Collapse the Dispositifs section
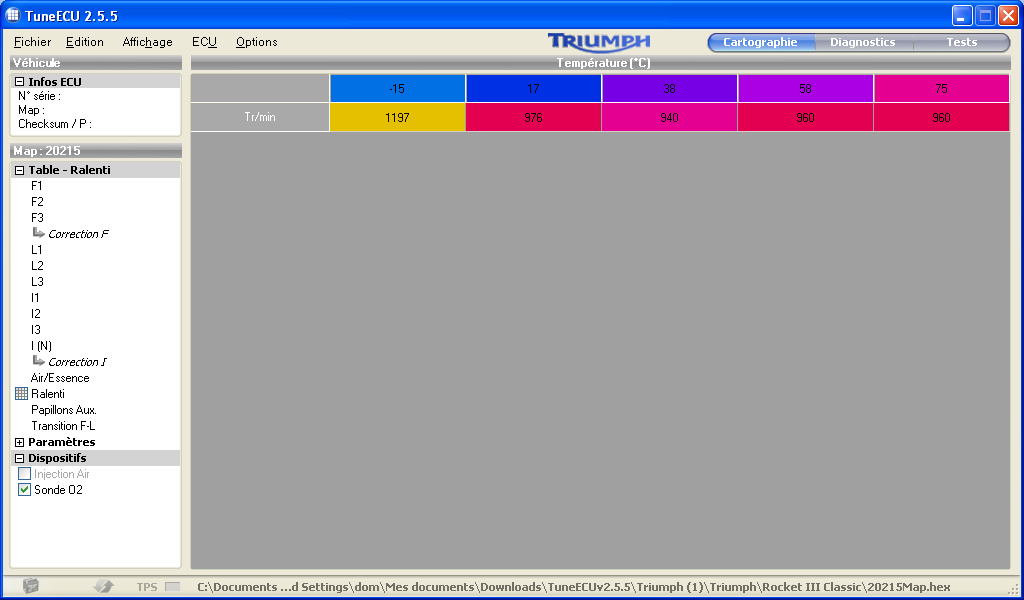 point(20,458)
